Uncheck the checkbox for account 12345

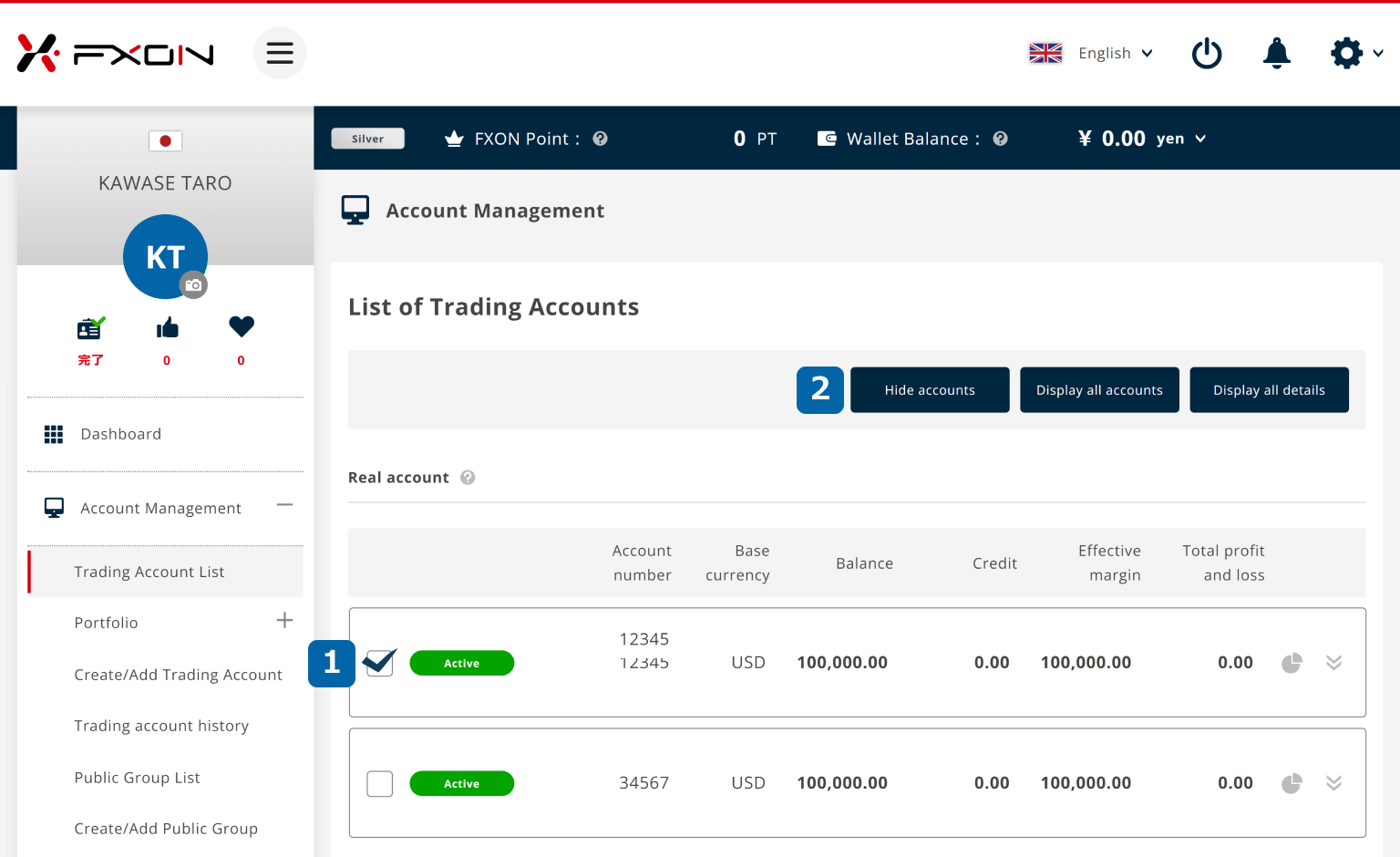coord(380,662)
